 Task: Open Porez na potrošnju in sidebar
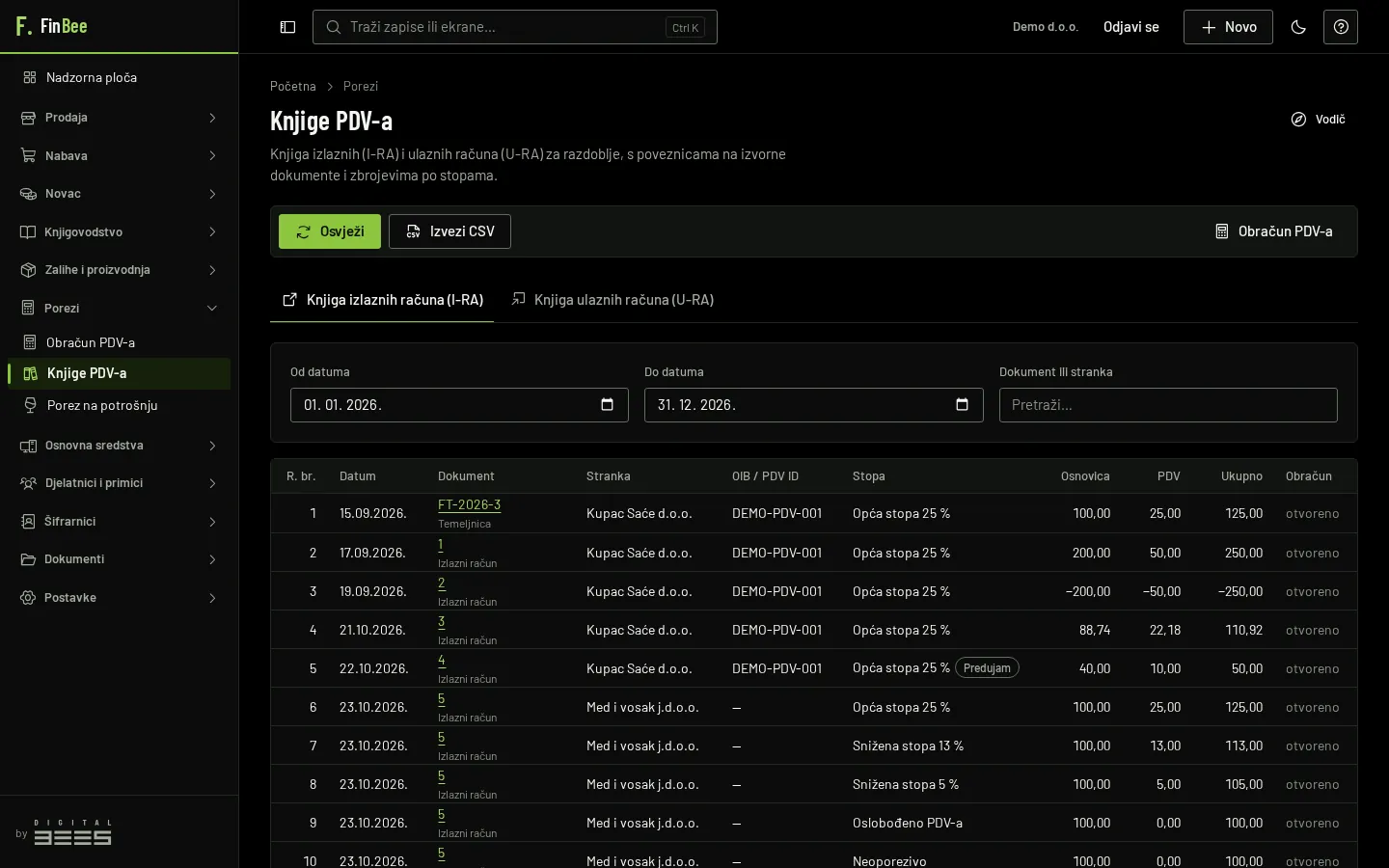tap(119, 405)
